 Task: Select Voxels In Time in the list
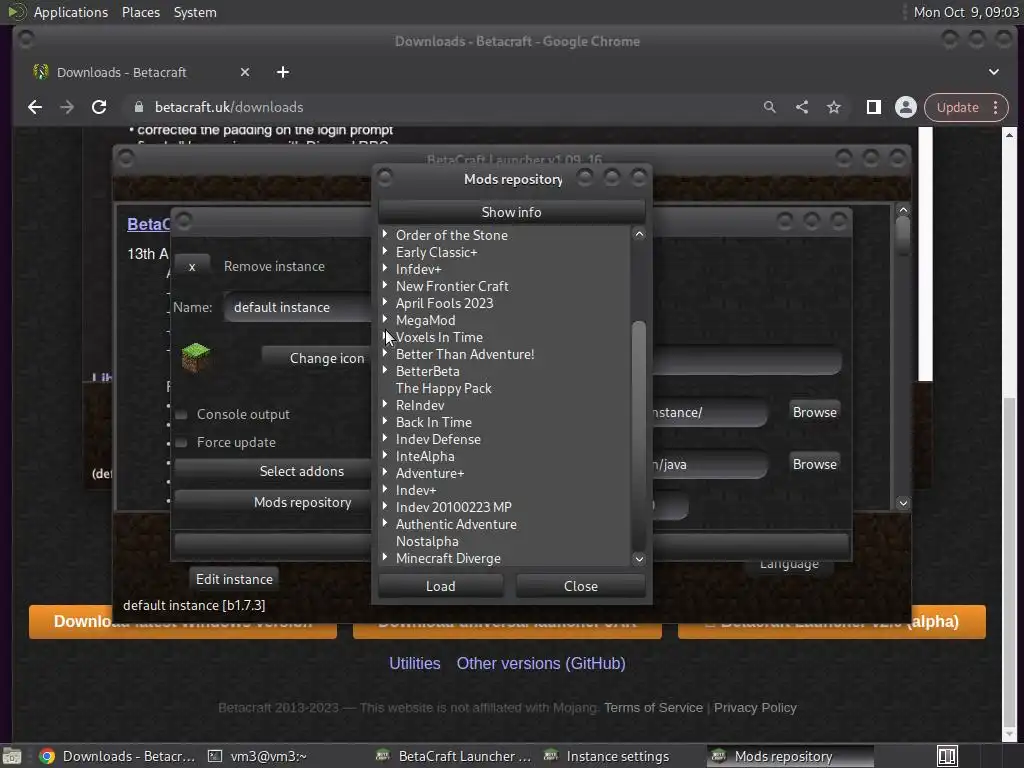pyautogui.click(x=439, y=338)
